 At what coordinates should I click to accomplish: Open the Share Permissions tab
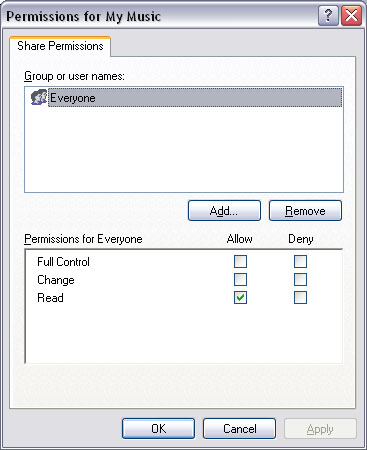pos(60,46)
